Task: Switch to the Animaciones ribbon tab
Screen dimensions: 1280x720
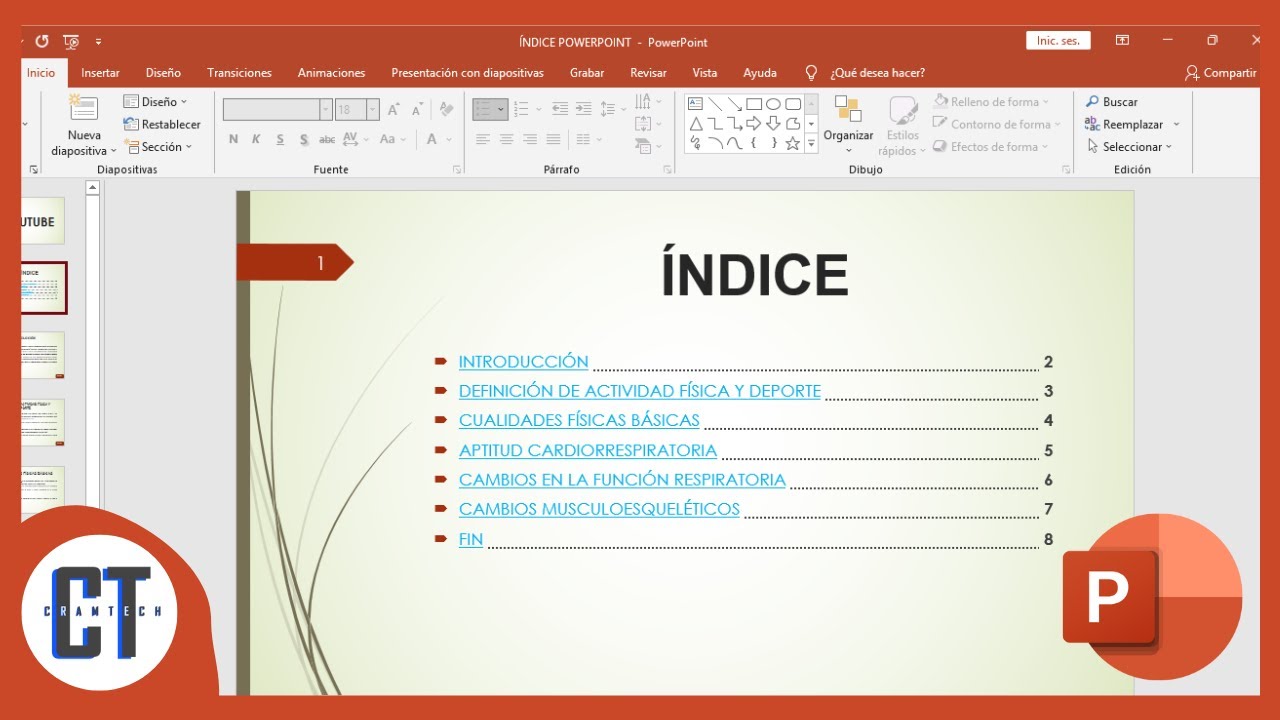Action: click(331, 72)
